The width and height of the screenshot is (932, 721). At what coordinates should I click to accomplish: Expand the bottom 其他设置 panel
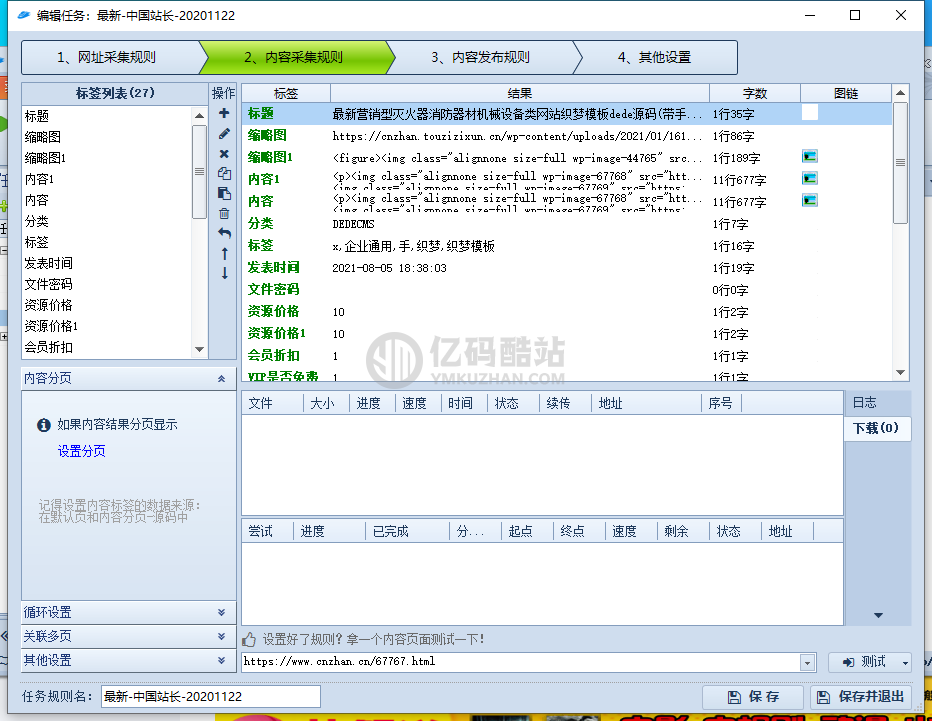(x=221, y=660)
